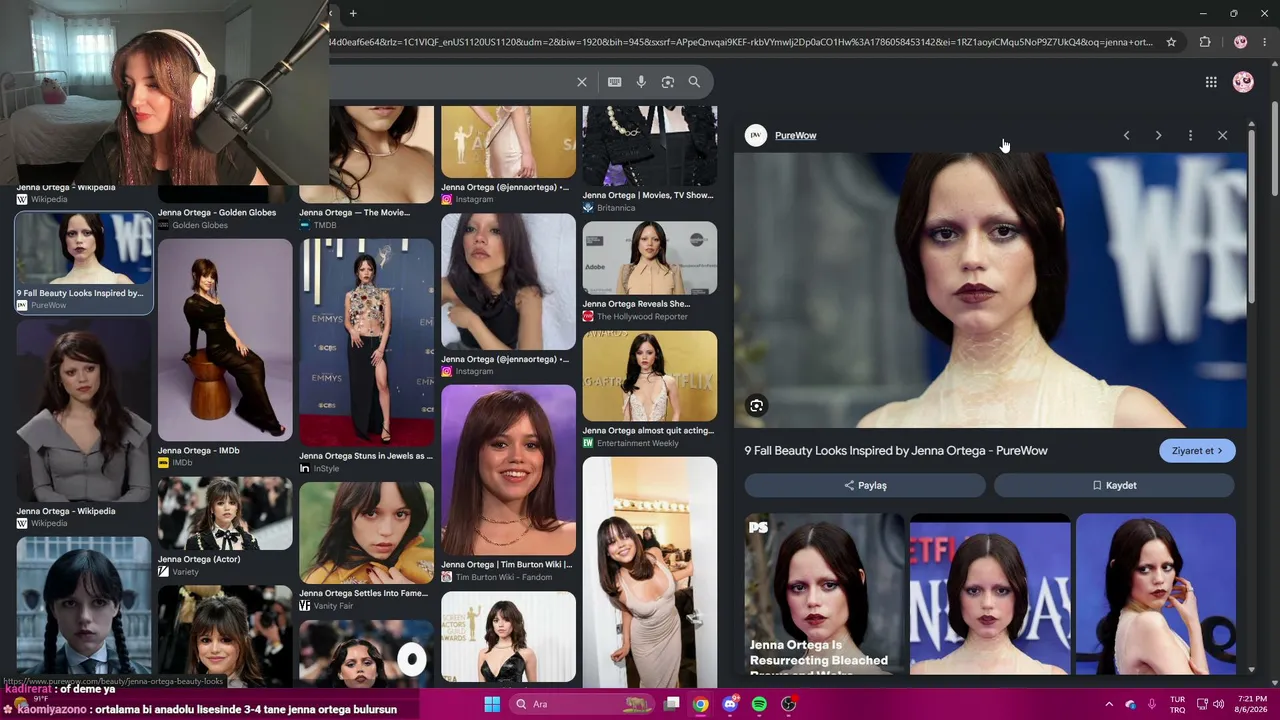The height and width of the screenshot is (720, 1280).
Task: Open the Google apps grid
Action: pyautogui.click(x=1211, y=82)
